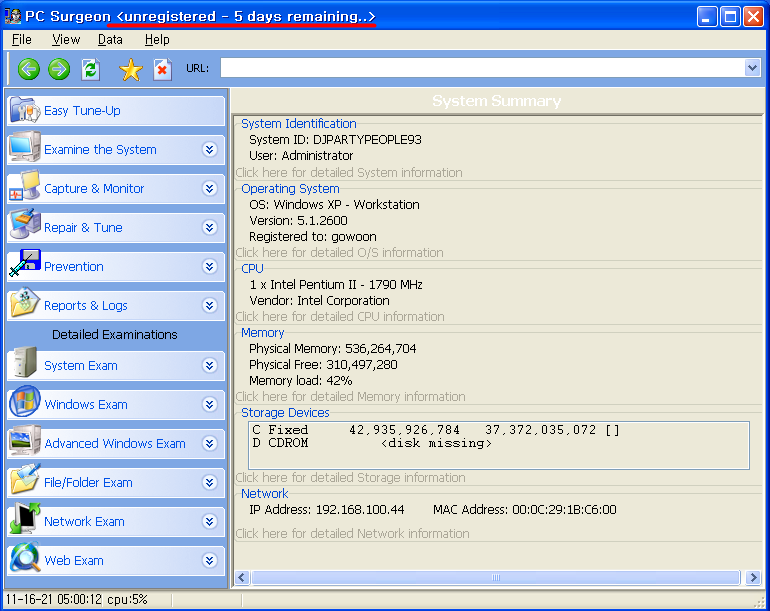Click the Web Exam magnifier icon
The image size is (770, 611).
(x=24, y=557)
